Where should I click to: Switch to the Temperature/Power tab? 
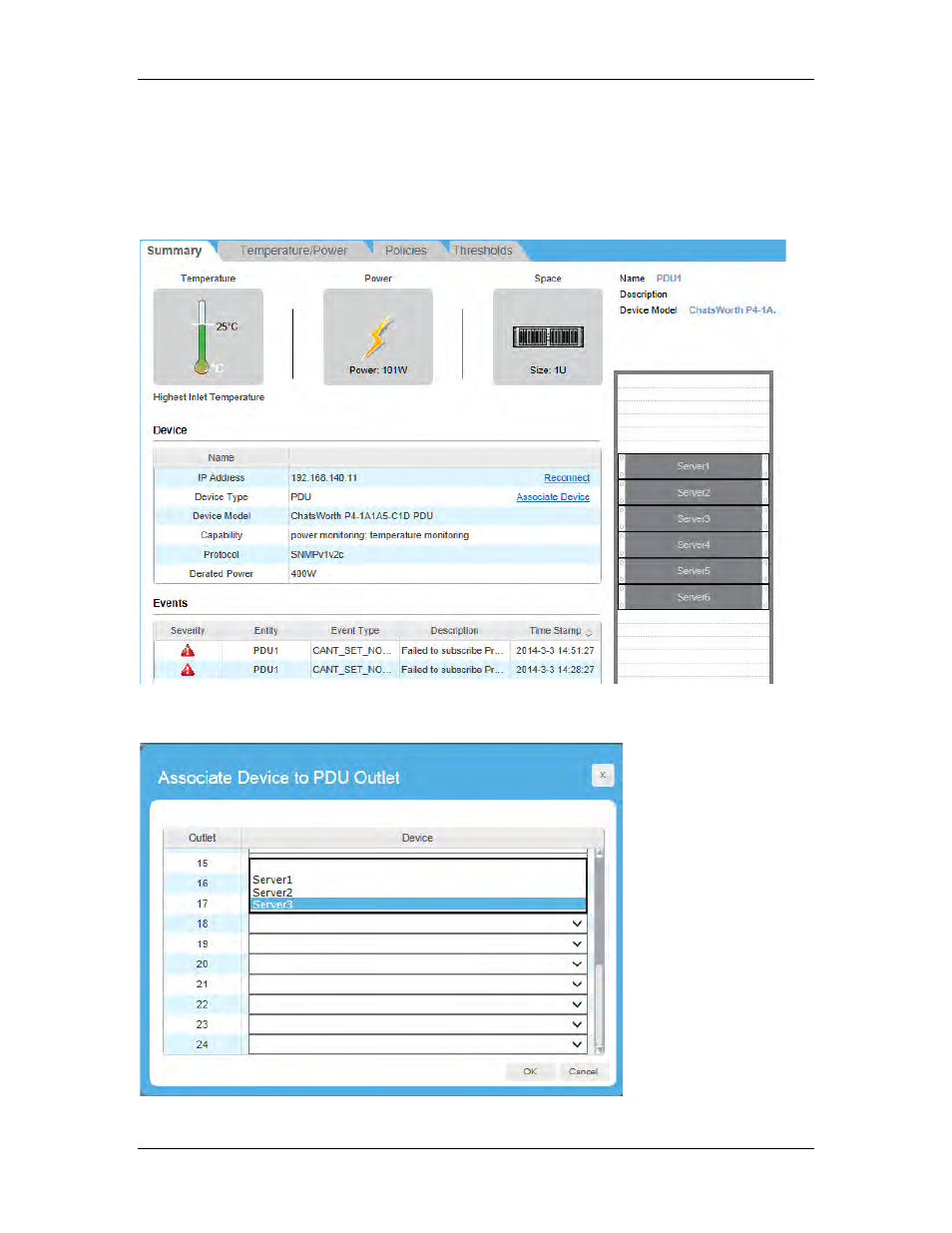tap(293, 251)
